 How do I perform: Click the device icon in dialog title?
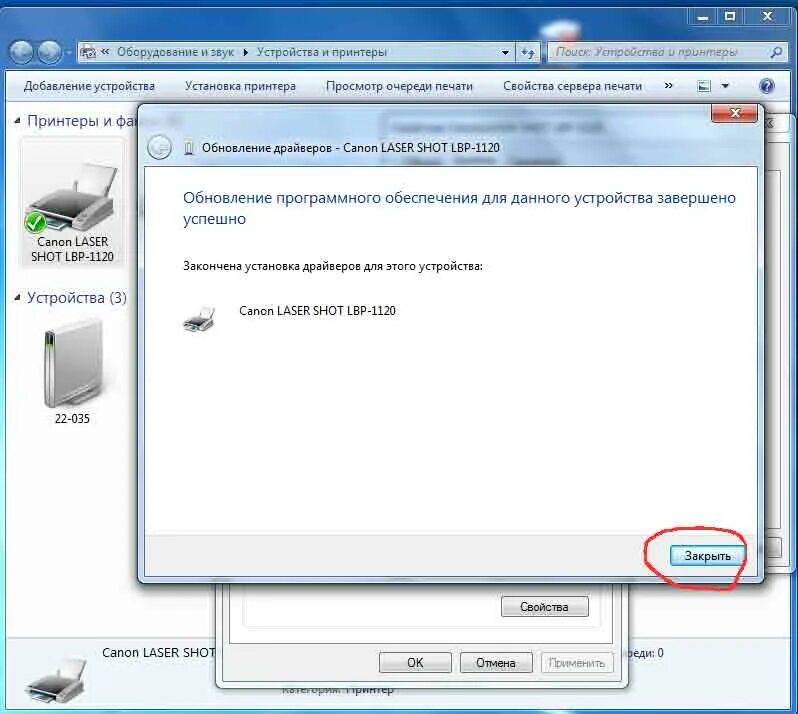pos(189,148)
